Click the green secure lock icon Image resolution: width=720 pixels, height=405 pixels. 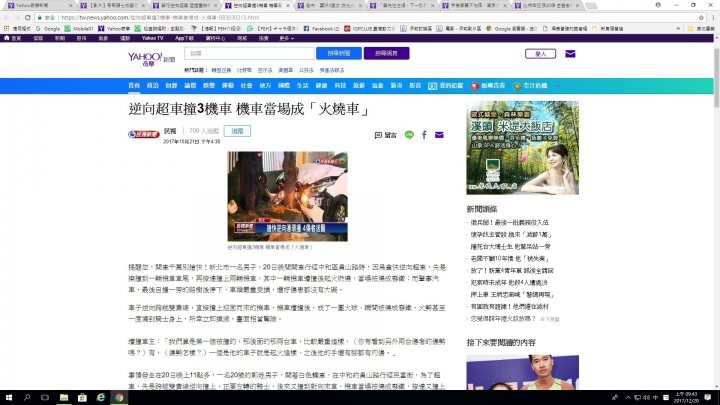tap(40, 17)
